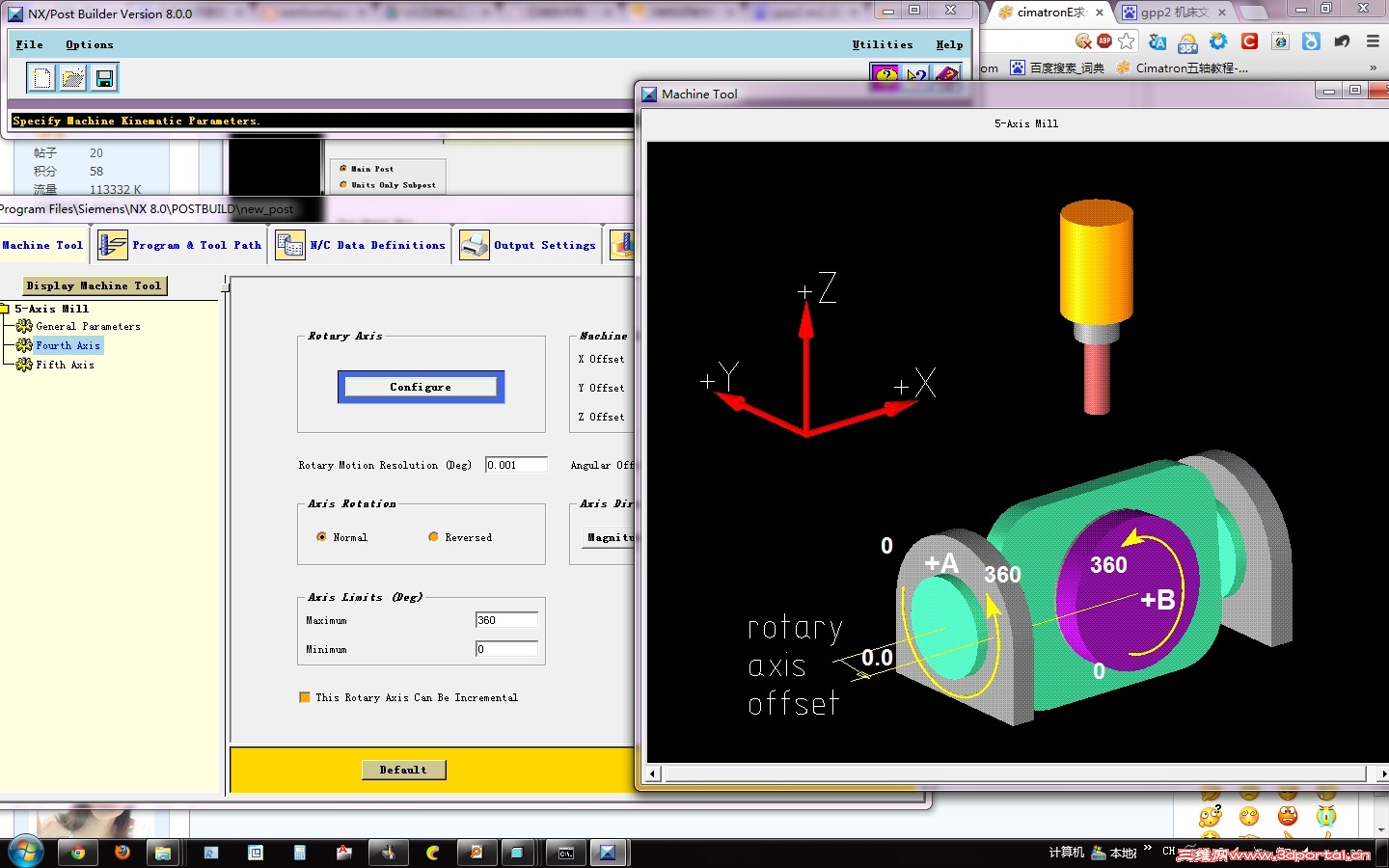
Task: Click the Save diskette icon
Action: [104, 78]
